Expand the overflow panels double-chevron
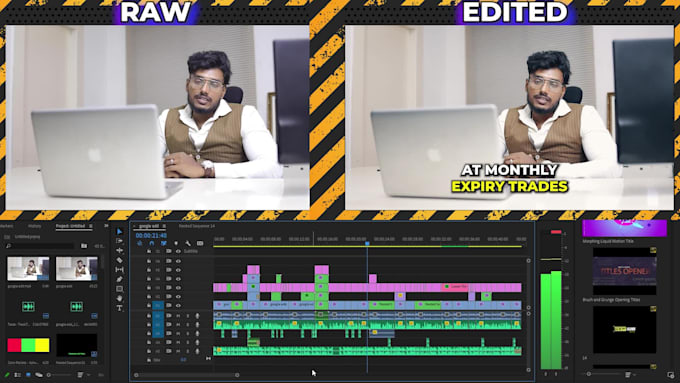 point(106,226)
